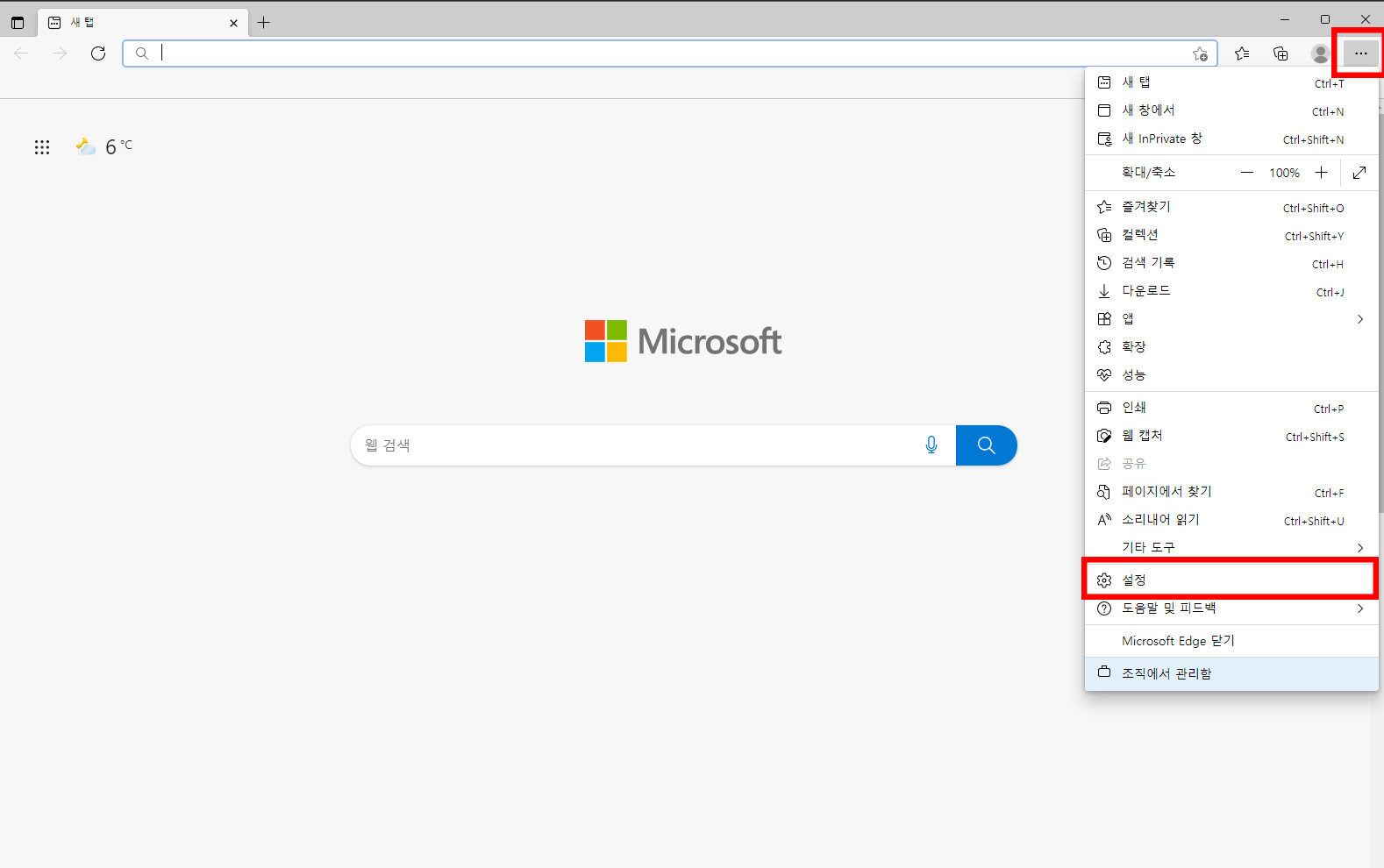Click the blue web search button
Viewport: 1384px width, 868px height.
[987, 445]
